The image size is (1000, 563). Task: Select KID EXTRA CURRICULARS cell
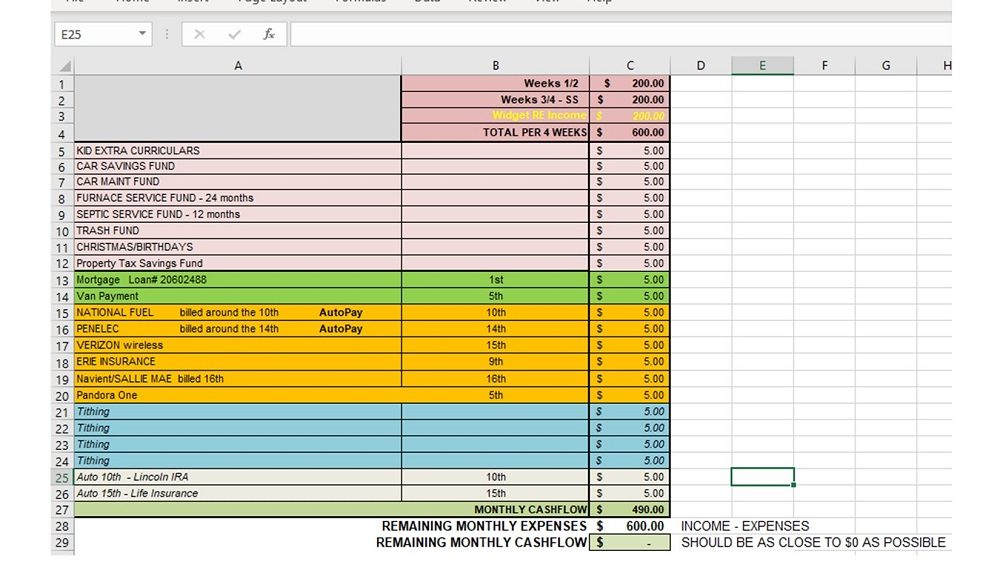[238, 151]
